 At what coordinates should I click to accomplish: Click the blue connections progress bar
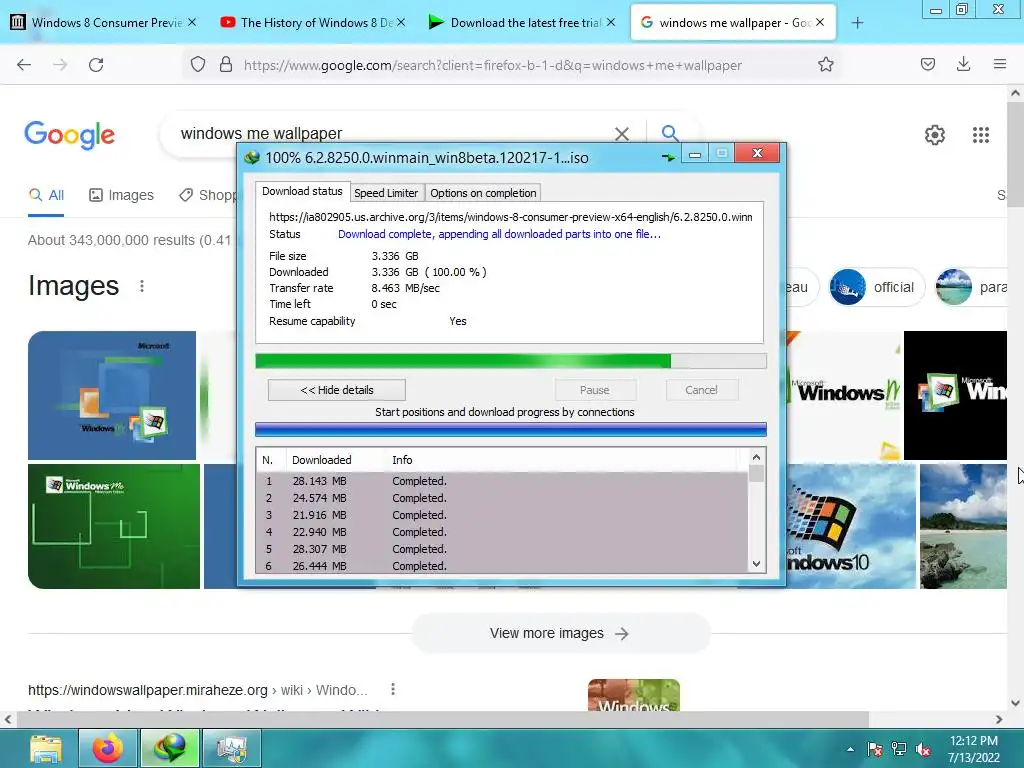pos(511,429)
